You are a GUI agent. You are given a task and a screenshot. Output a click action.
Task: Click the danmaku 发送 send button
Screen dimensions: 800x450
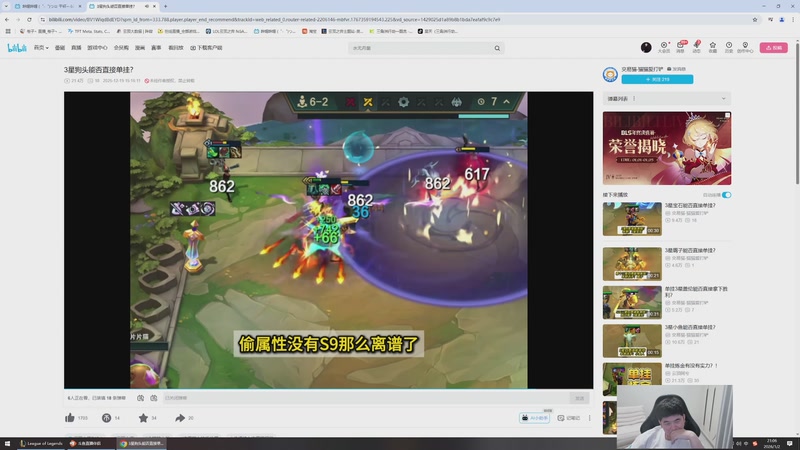pyautogui.click(x=580, y=398)
